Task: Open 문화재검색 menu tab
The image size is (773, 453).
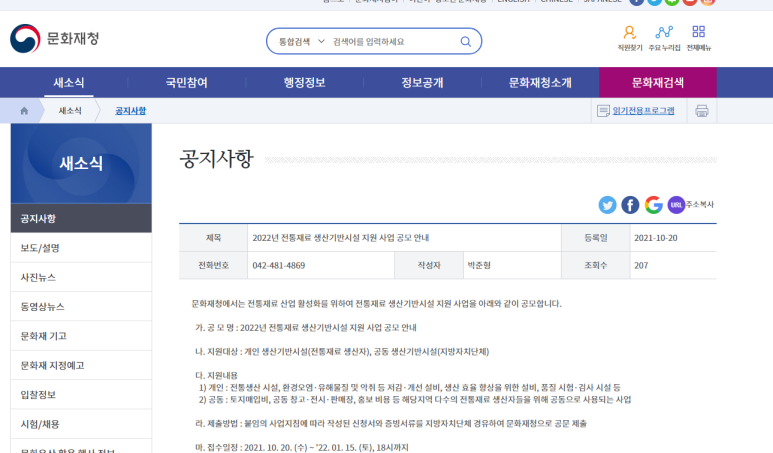Action: 658,82
